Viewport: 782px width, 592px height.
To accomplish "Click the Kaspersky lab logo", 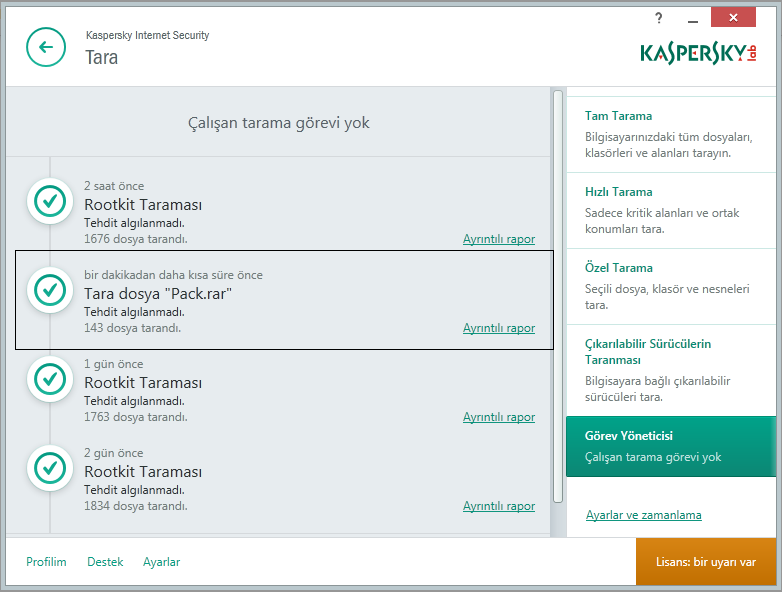I will pyautogui.click(x=698, y=54).
